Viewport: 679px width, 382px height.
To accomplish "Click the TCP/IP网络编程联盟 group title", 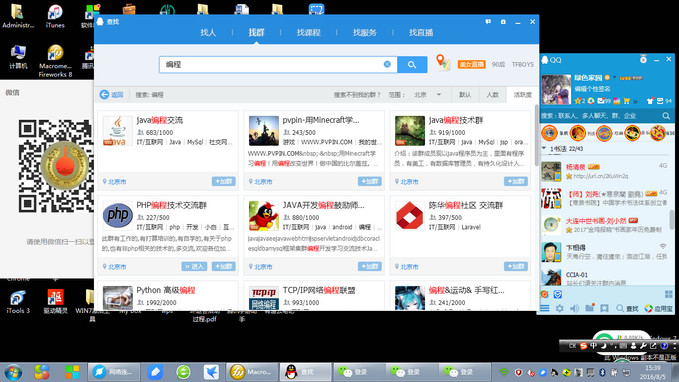I will 319,290.
